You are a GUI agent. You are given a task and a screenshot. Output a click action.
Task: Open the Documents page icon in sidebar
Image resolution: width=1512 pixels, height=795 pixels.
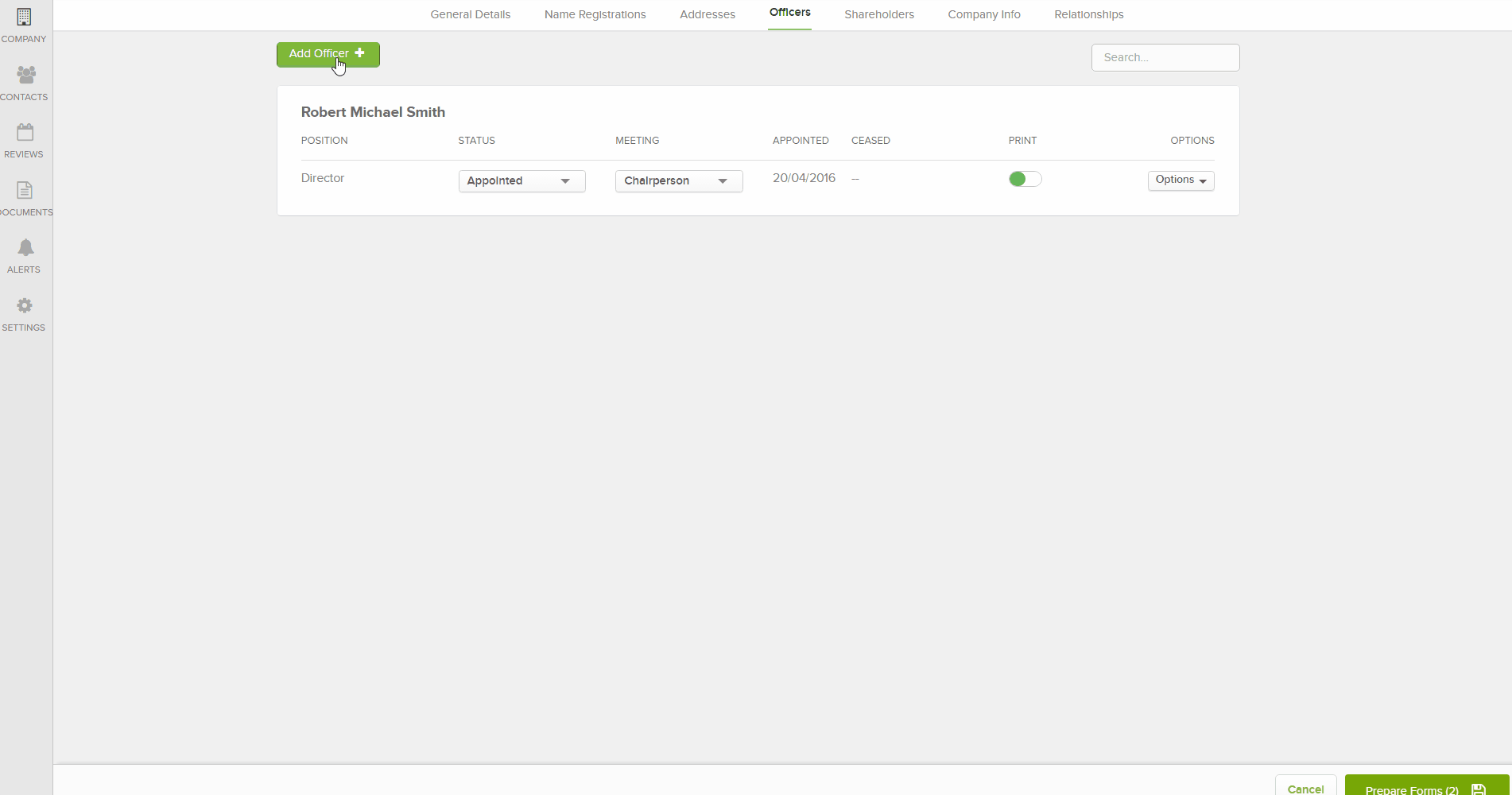click(25, 190)
